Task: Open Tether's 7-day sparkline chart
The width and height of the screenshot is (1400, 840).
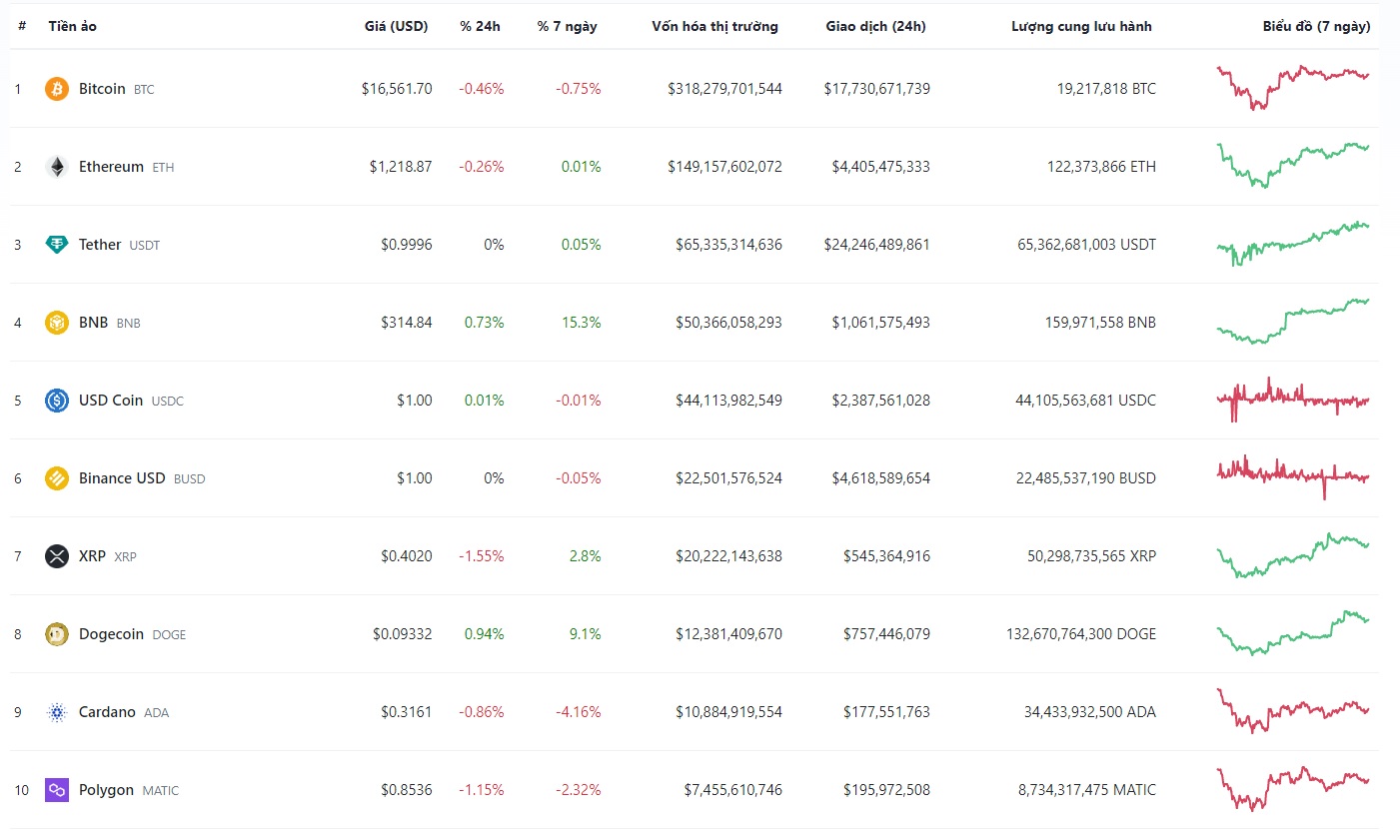Action: [x=1293, y=243]
